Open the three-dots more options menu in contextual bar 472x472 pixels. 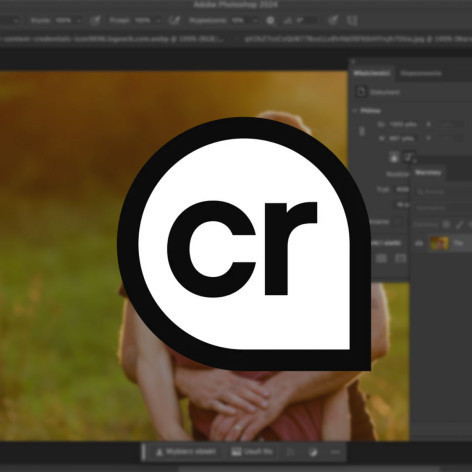tap(335, 452)
